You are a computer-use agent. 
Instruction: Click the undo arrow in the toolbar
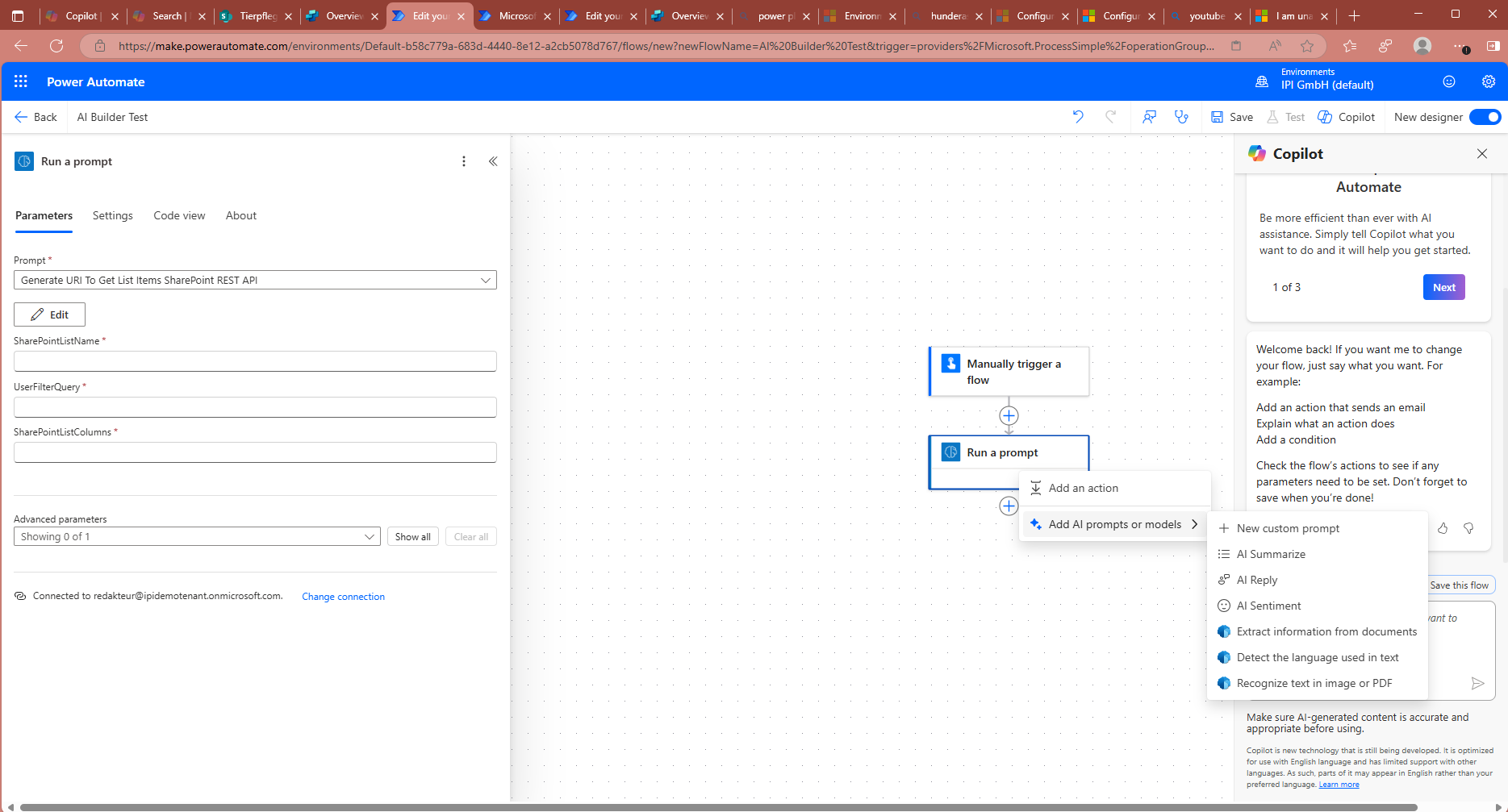(x=1078, y=117)
